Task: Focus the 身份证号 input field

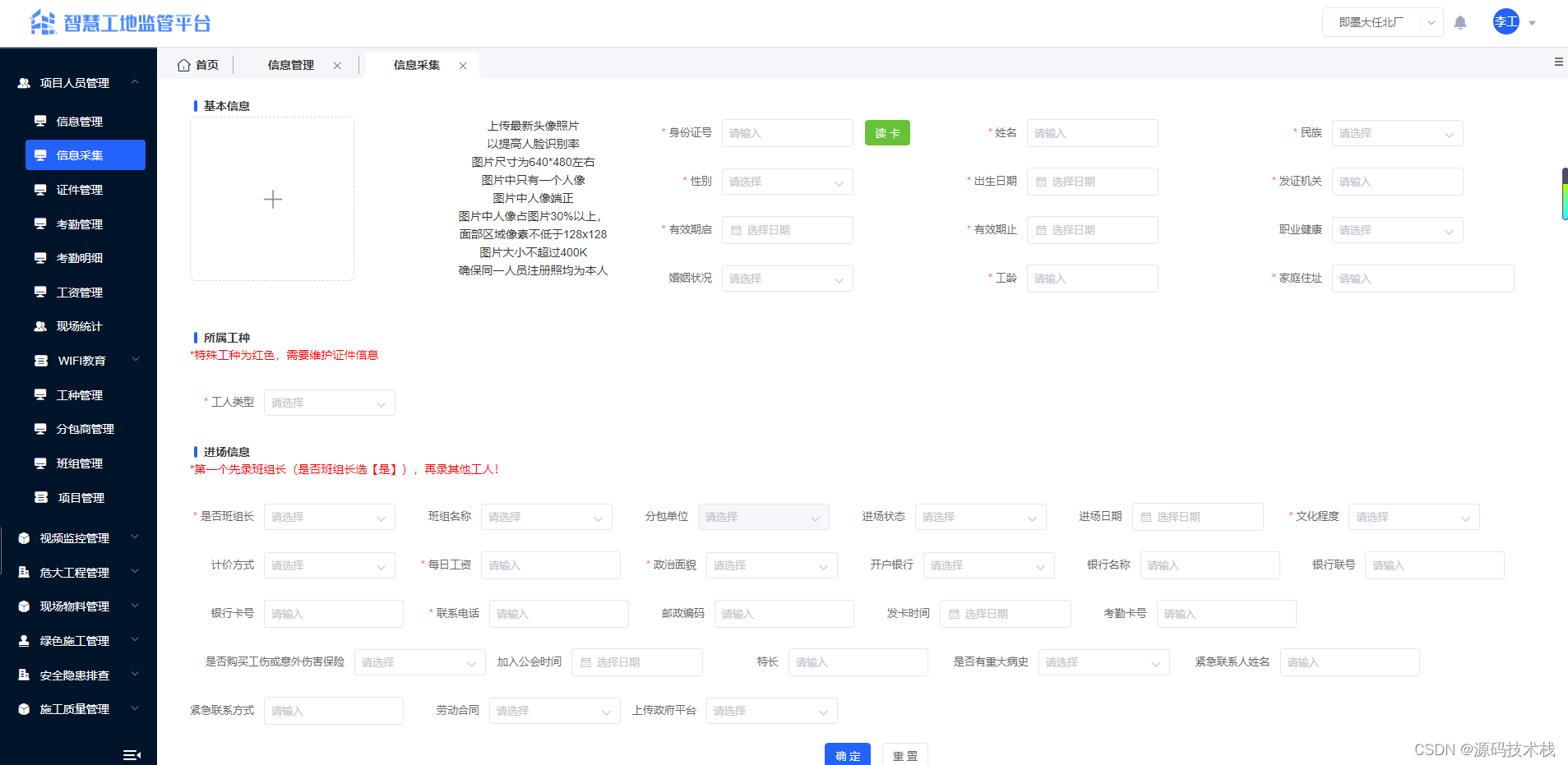Action: 788,133
